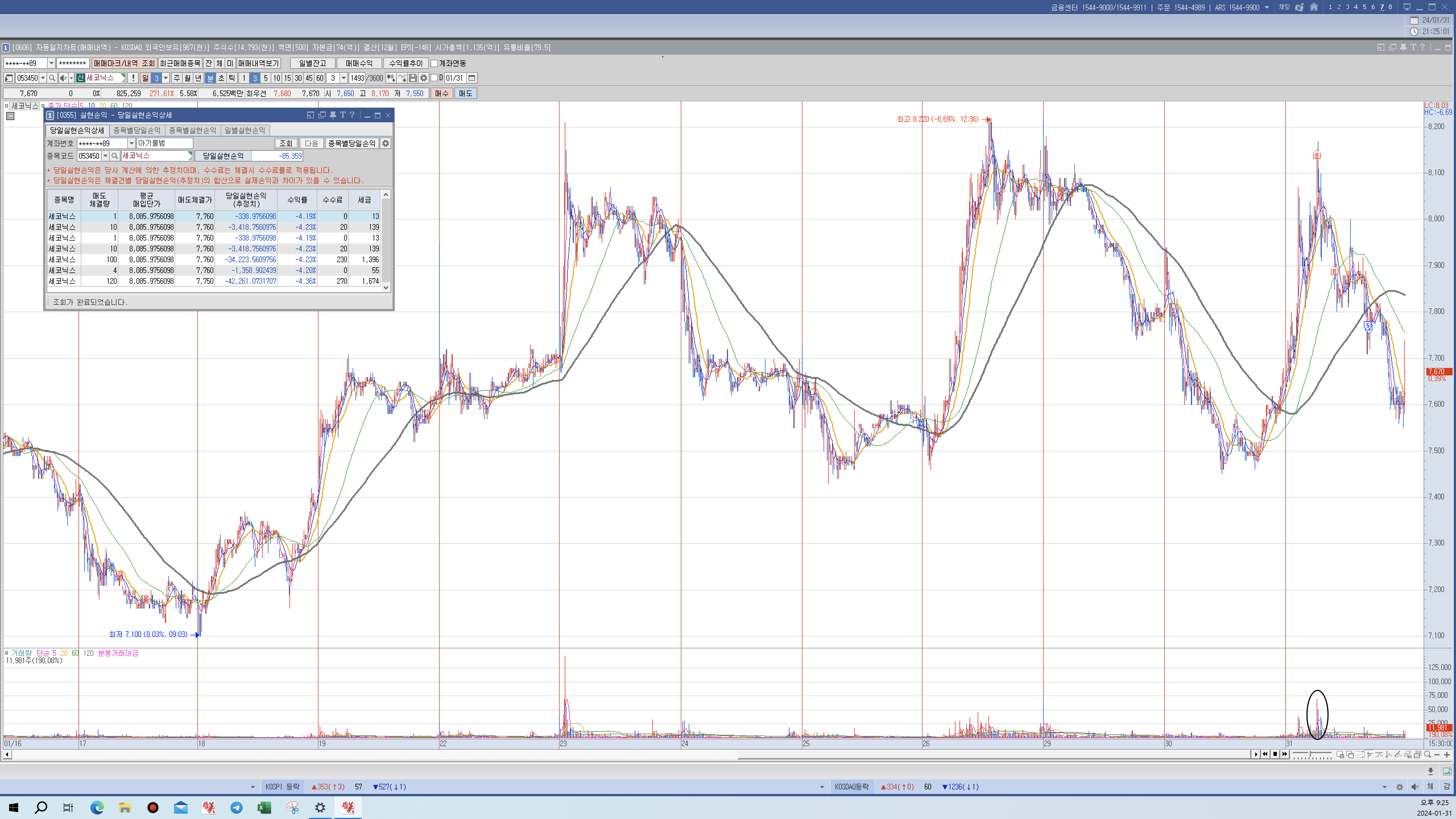Expand the speaker options dropdown arrow
Image resolution: width=1456 pixels, height=819 pixels.
point(71,78)
